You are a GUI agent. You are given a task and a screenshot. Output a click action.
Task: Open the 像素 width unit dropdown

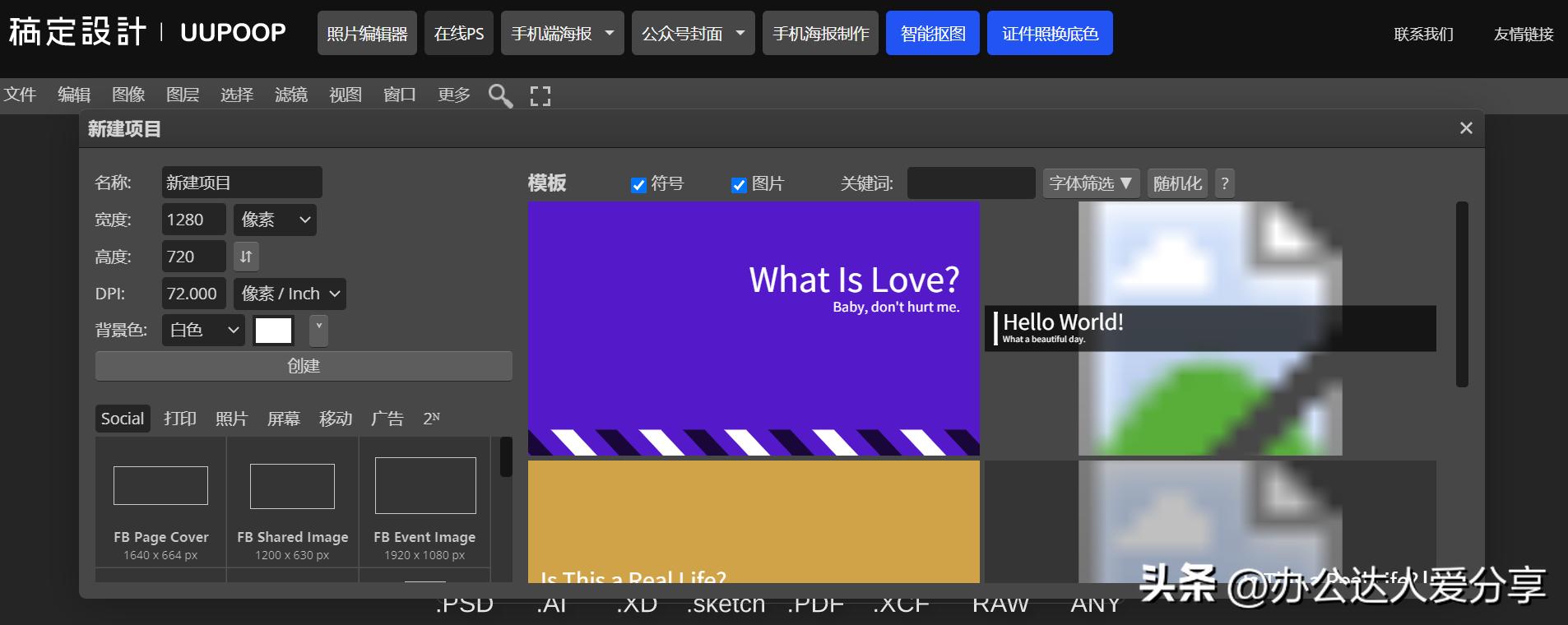click(275, 220)
